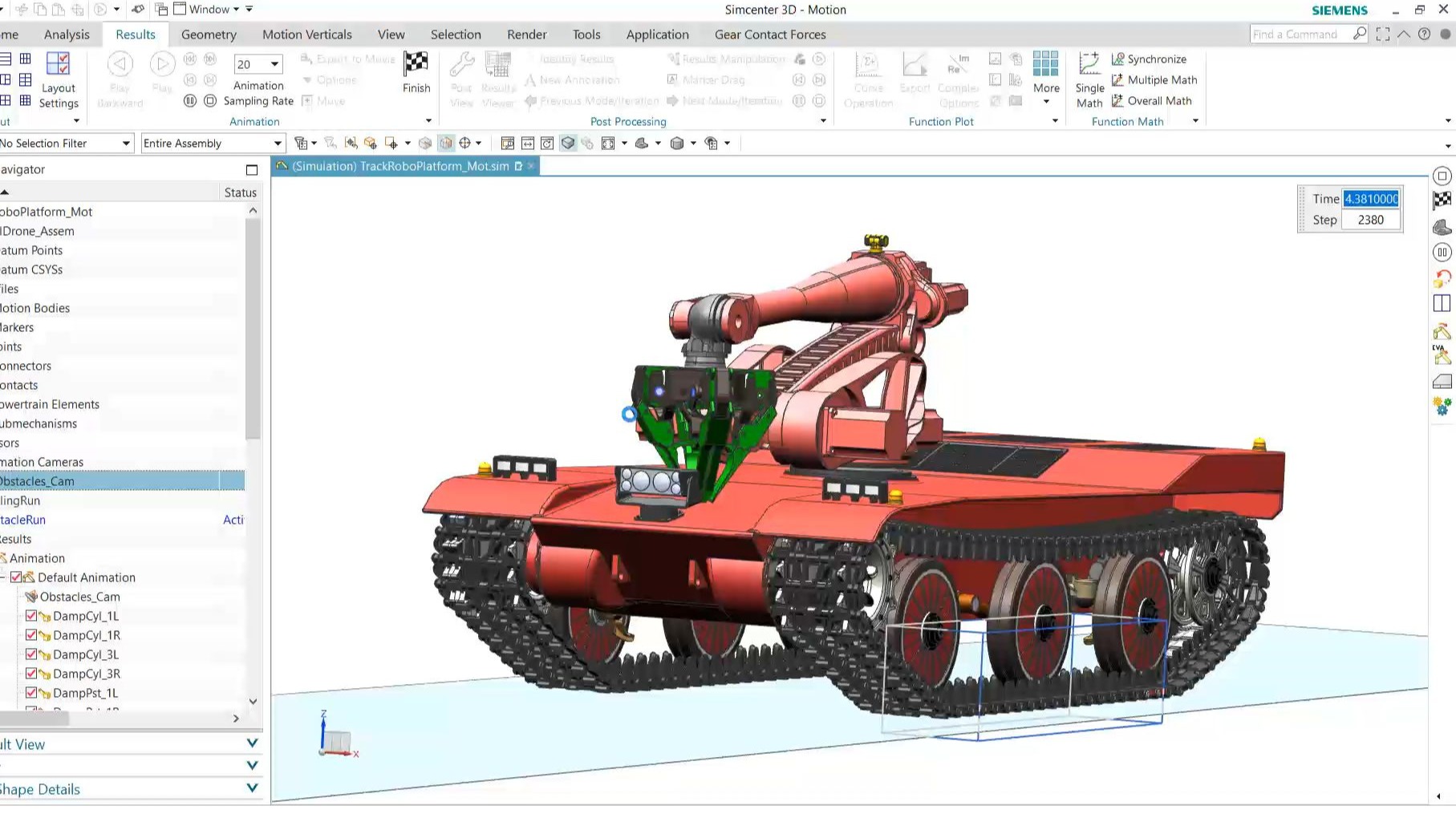Open the Render tab
This screenshot has height=818, width=1456.
pos(527,34)
